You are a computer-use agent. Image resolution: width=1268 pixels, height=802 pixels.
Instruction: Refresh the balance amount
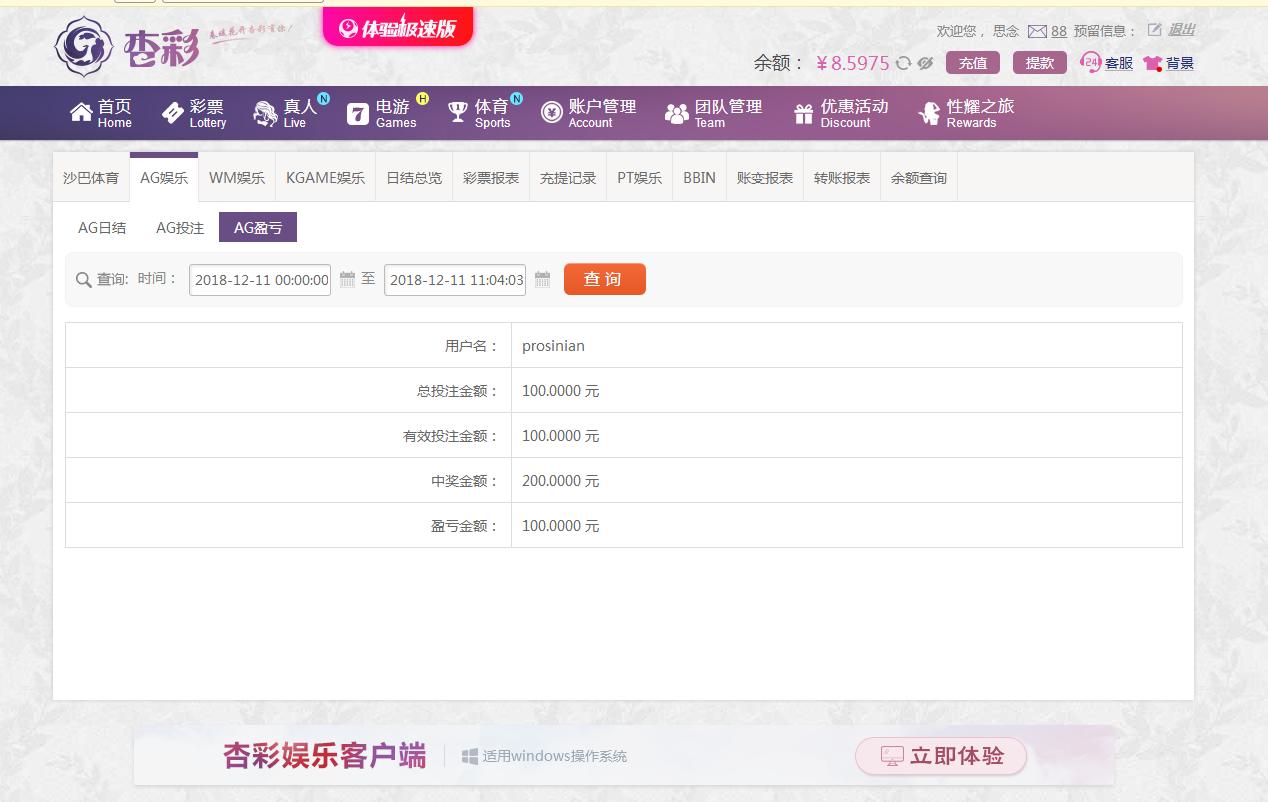[903, 63]
